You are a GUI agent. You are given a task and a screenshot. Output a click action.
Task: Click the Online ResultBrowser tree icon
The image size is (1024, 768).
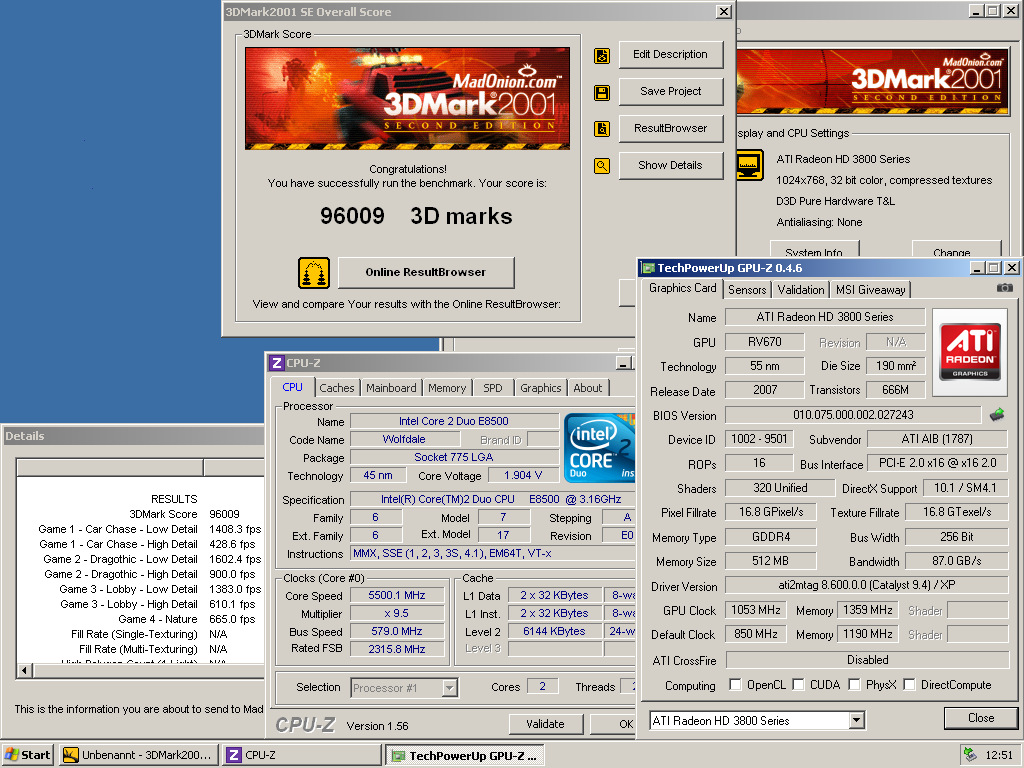tap(313, 273)
